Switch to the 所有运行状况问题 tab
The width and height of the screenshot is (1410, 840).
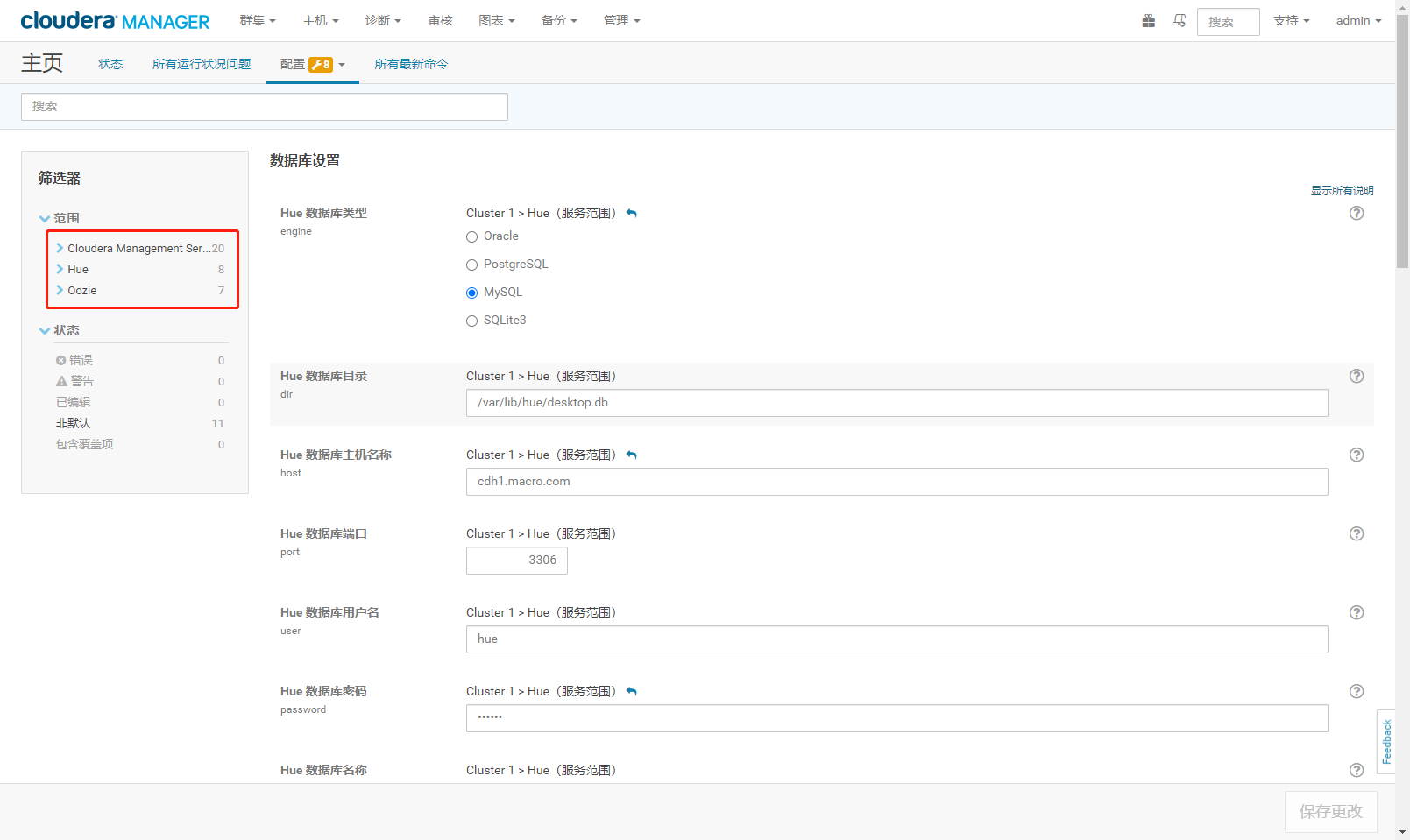pos(202,64)
